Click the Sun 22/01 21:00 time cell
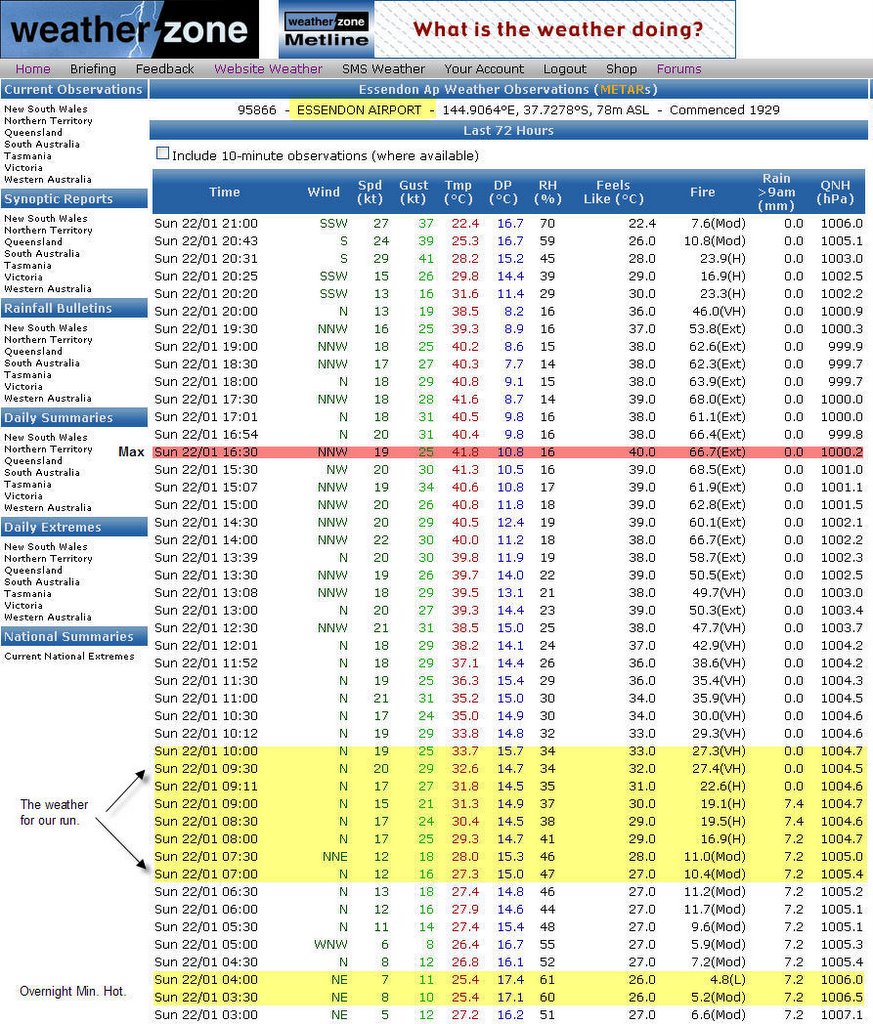Screen dimensions: 873x1024 (x=206, y=223)
